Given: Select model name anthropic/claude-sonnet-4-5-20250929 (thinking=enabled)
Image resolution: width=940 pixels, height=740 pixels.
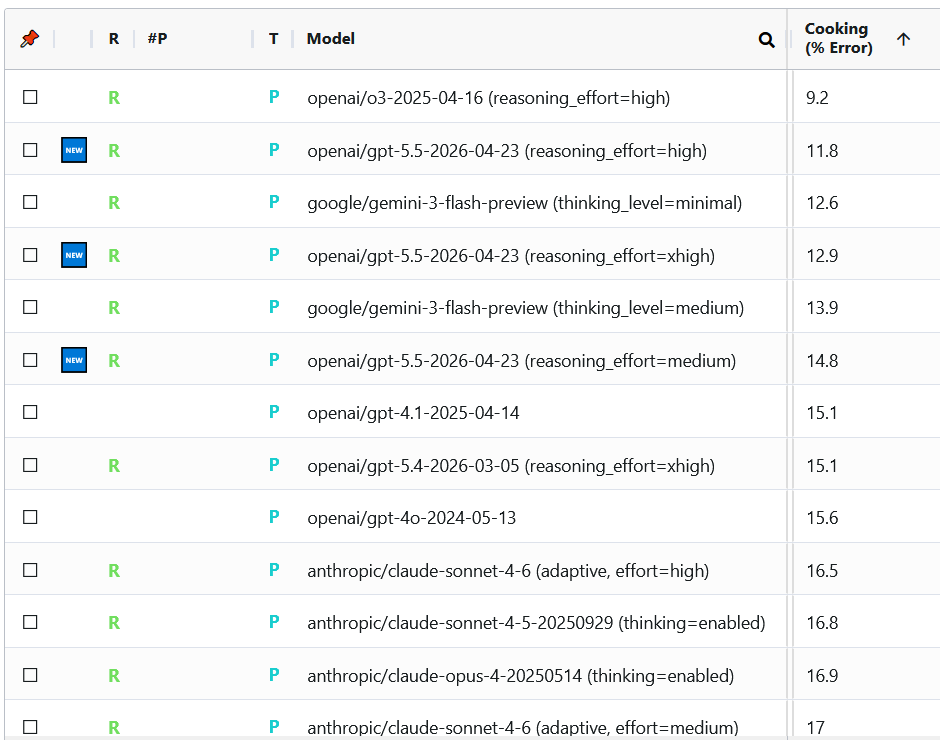Looking at the screenshot, I should point(537,623).
